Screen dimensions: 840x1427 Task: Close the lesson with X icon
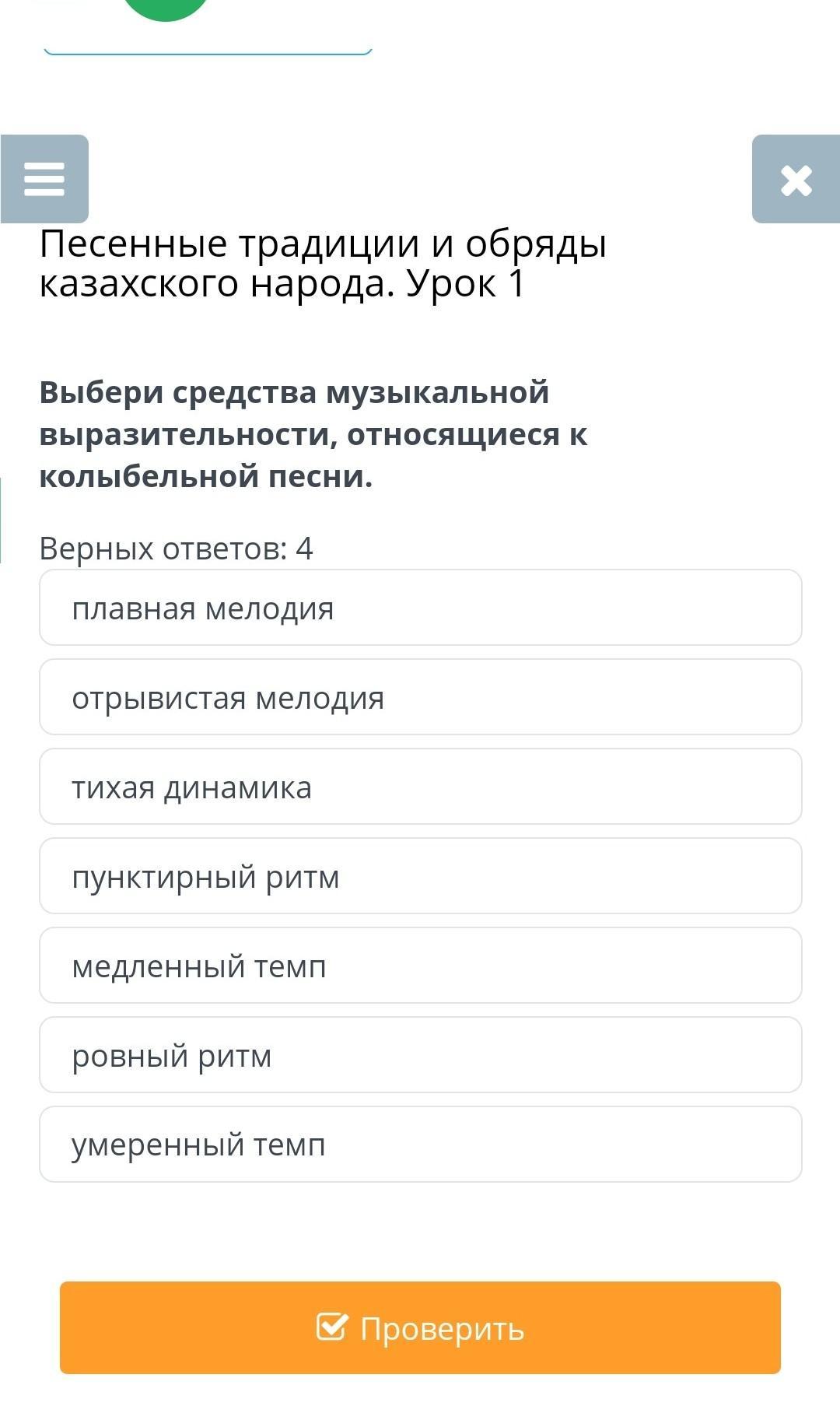click(796, 180)
